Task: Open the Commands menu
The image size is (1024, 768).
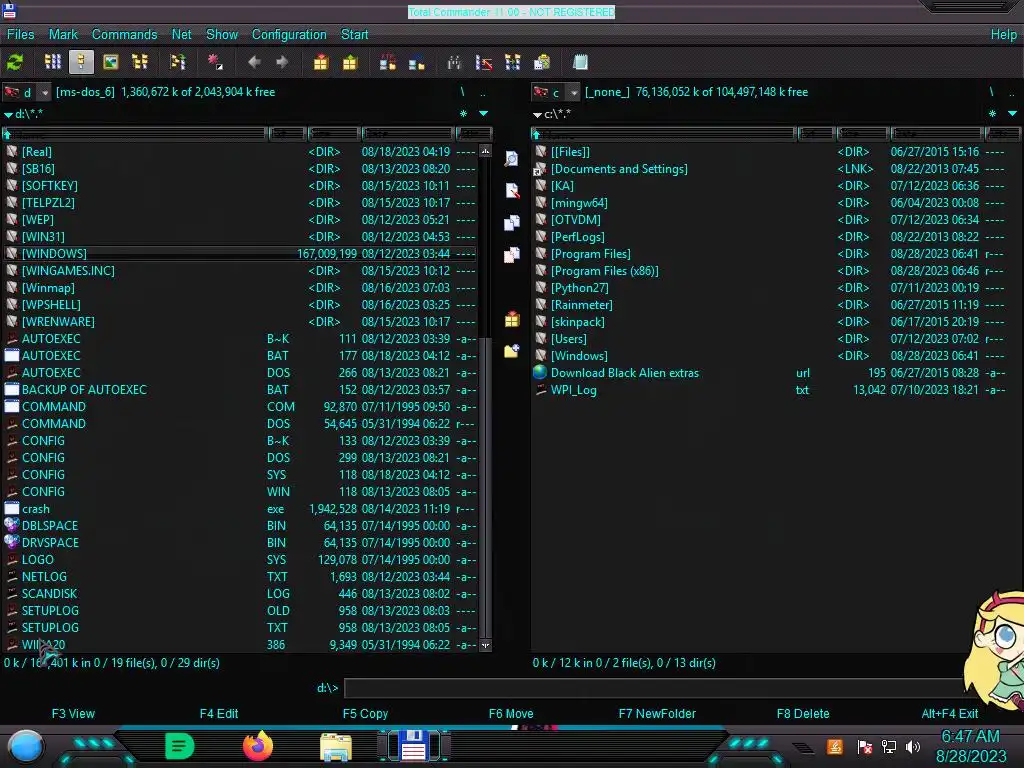Action: tap(124, 35)
